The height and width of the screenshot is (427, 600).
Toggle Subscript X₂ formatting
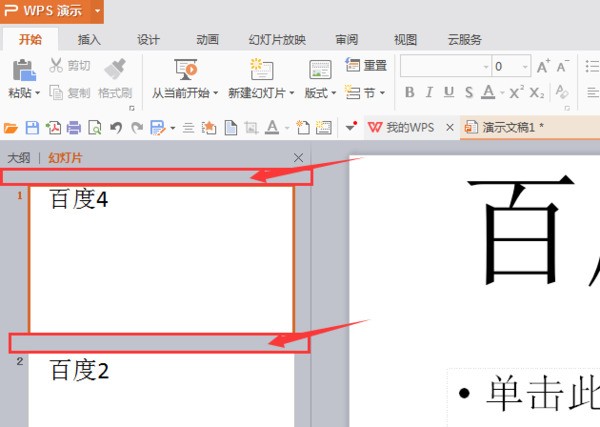(536, 92)
